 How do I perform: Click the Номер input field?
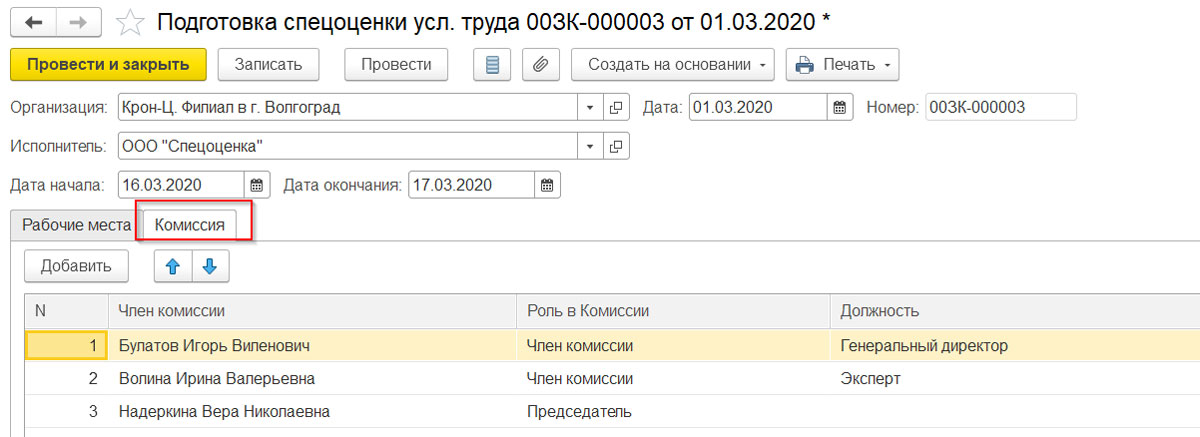point(1000,107)
